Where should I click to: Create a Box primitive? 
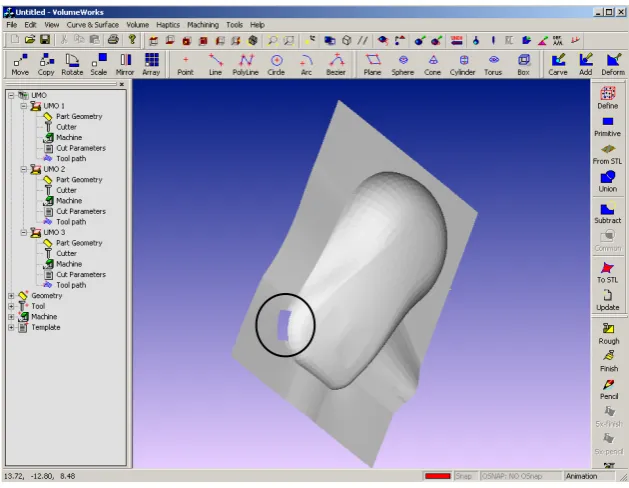523,65
